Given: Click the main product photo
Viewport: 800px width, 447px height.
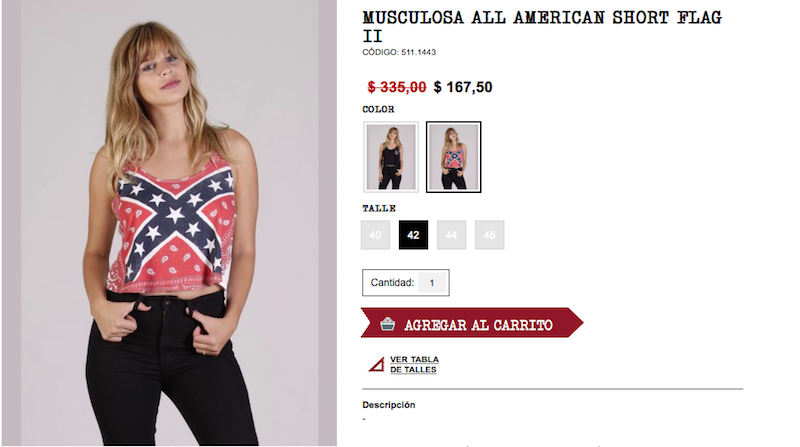Looking at the screenshot, I should click(x=169, y=223).
